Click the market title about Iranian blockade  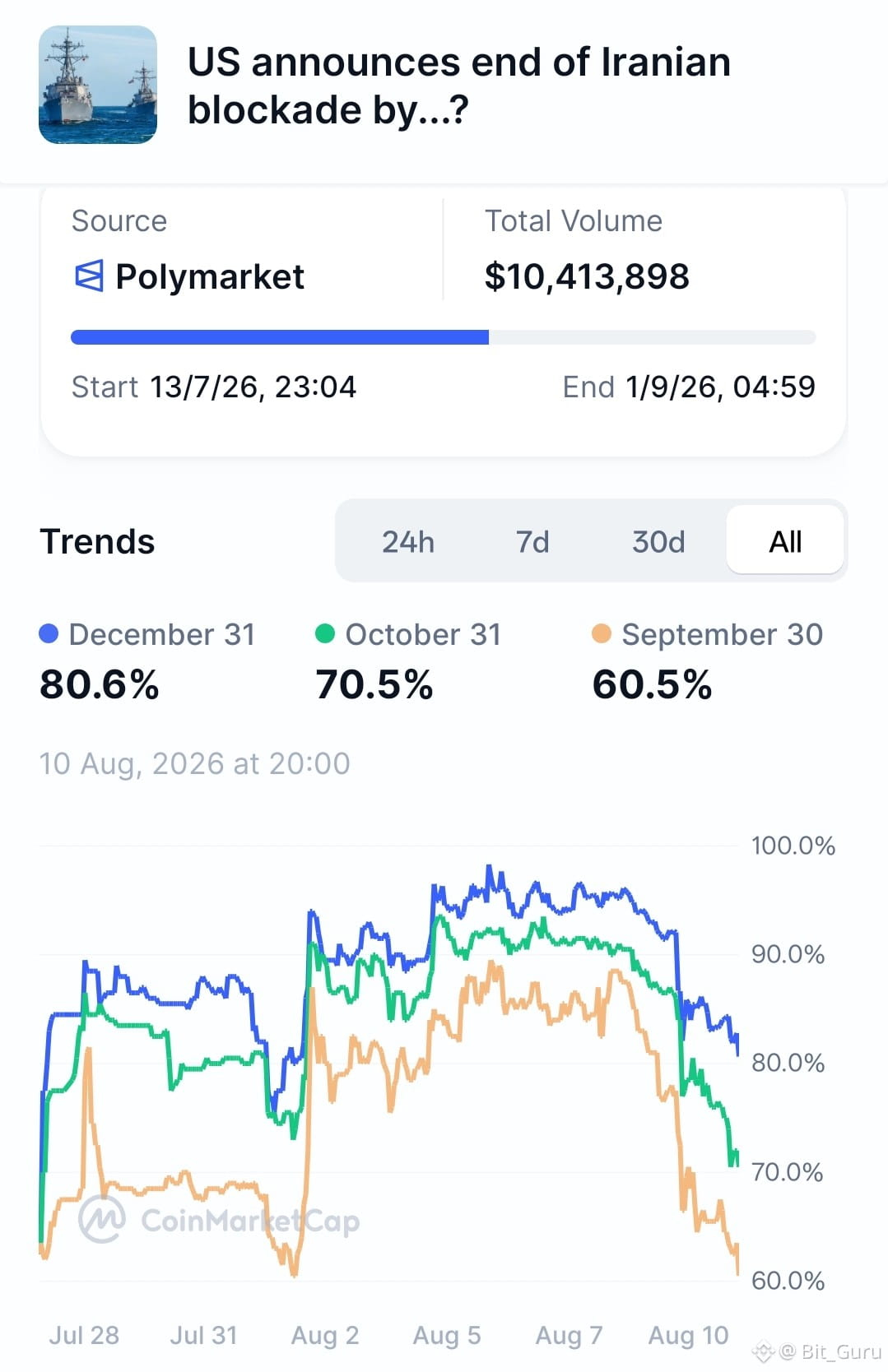(x=459, y=86)
